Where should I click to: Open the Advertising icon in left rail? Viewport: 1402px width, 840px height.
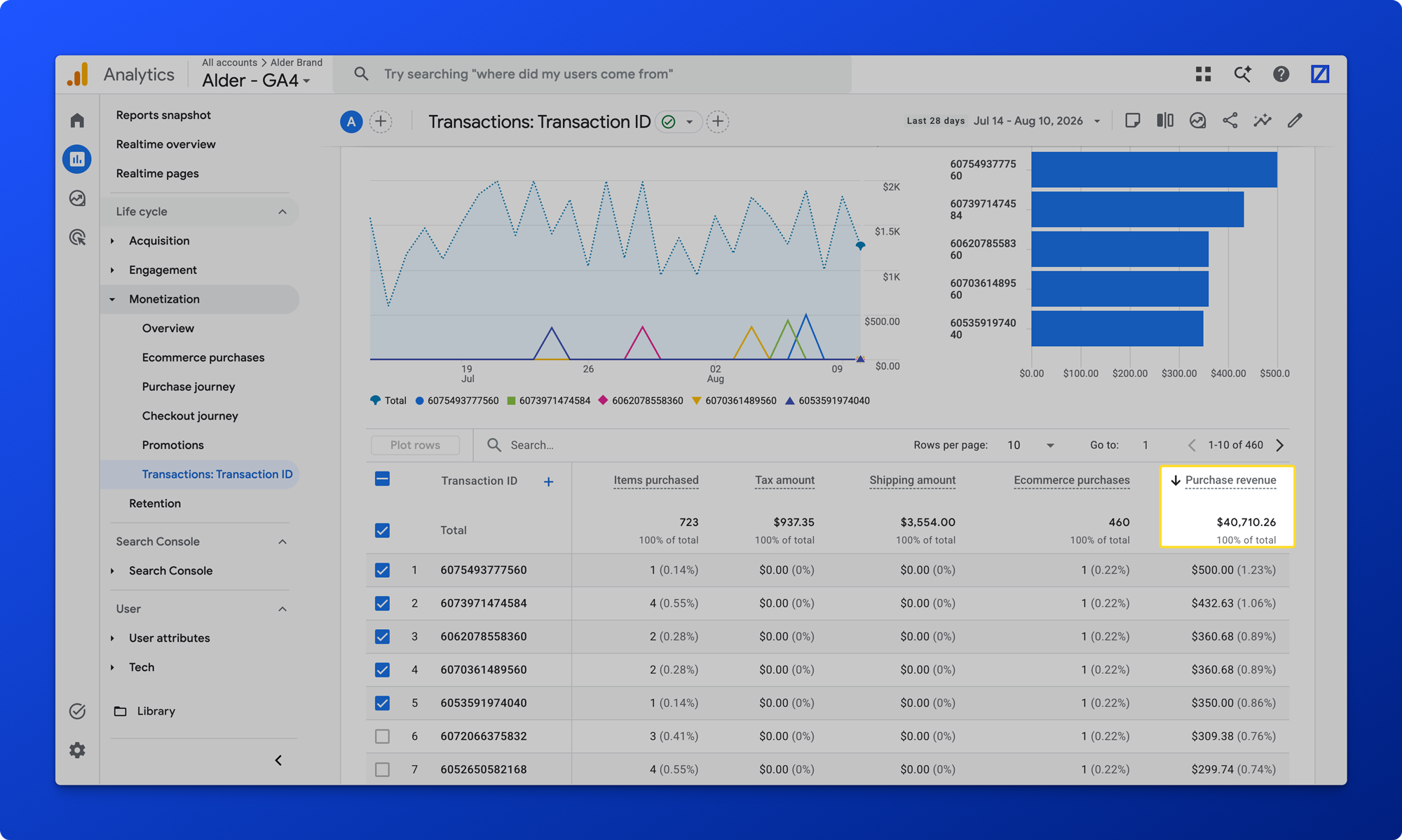click(77, 237)
